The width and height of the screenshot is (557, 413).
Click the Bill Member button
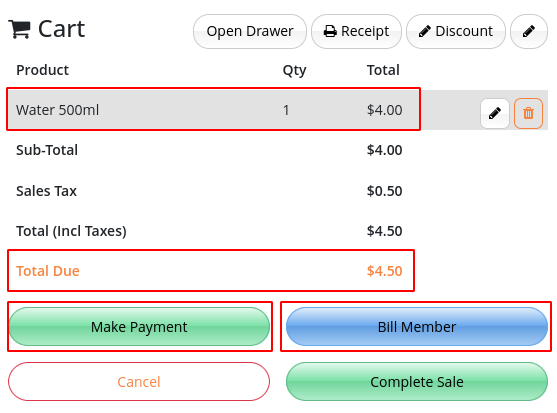point(417,327)
